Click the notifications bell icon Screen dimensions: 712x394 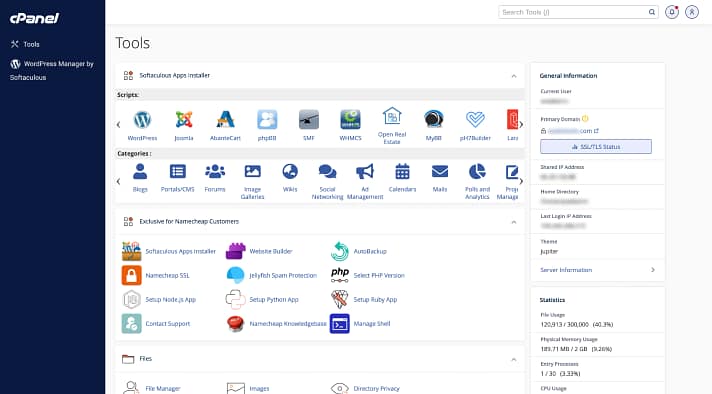point(672,12)
